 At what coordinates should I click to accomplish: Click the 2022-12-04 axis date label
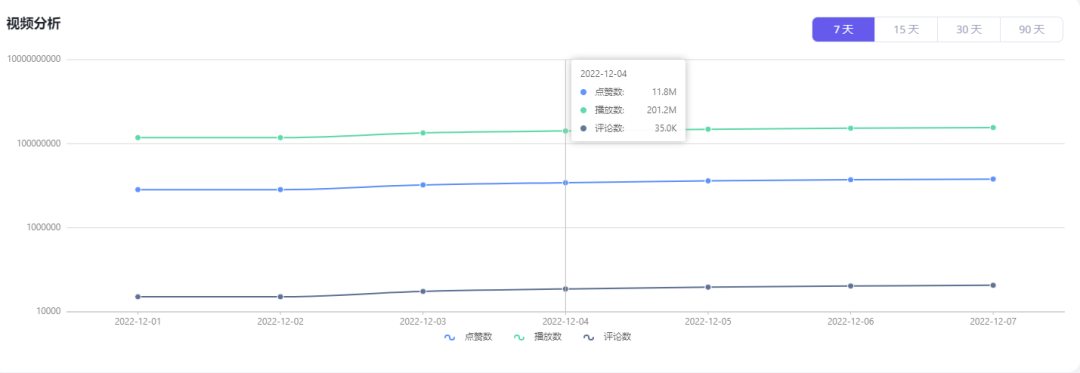pyautogui.click(x=565, y=321)
